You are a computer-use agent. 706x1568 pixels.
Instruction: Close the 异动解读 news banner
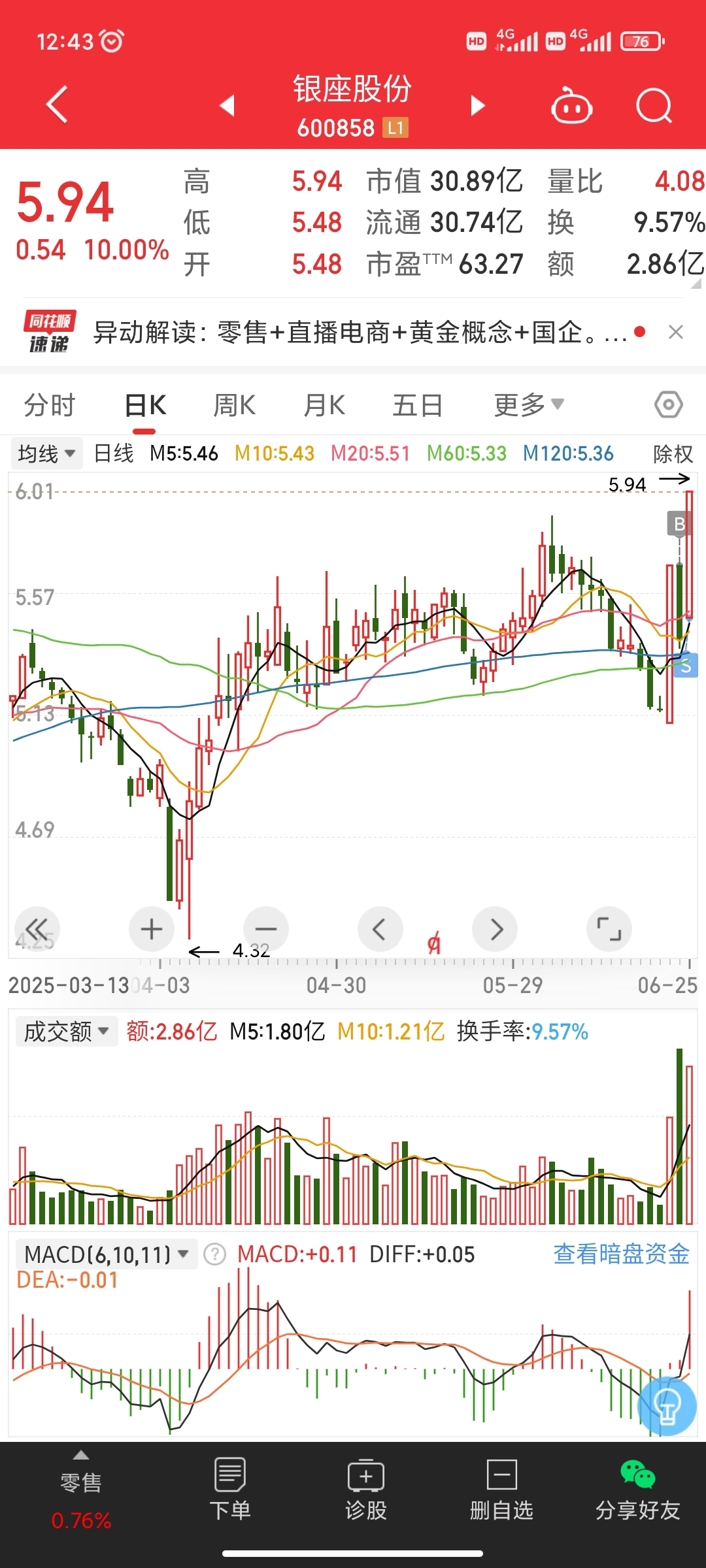click(676, 332)
